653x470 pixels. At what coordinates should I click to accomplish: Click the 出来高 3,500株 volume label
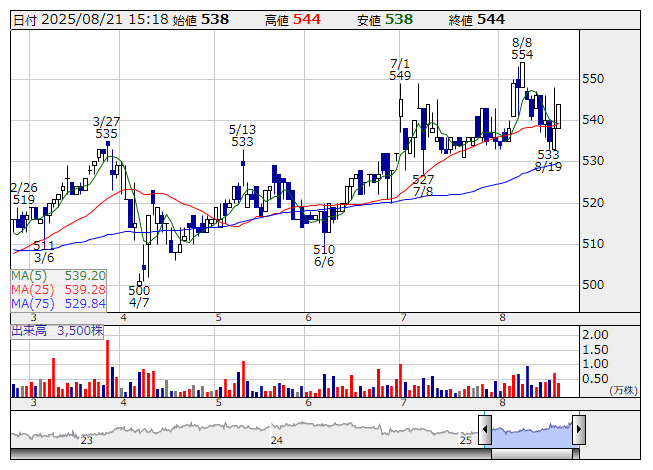click(x=57, y=331)
